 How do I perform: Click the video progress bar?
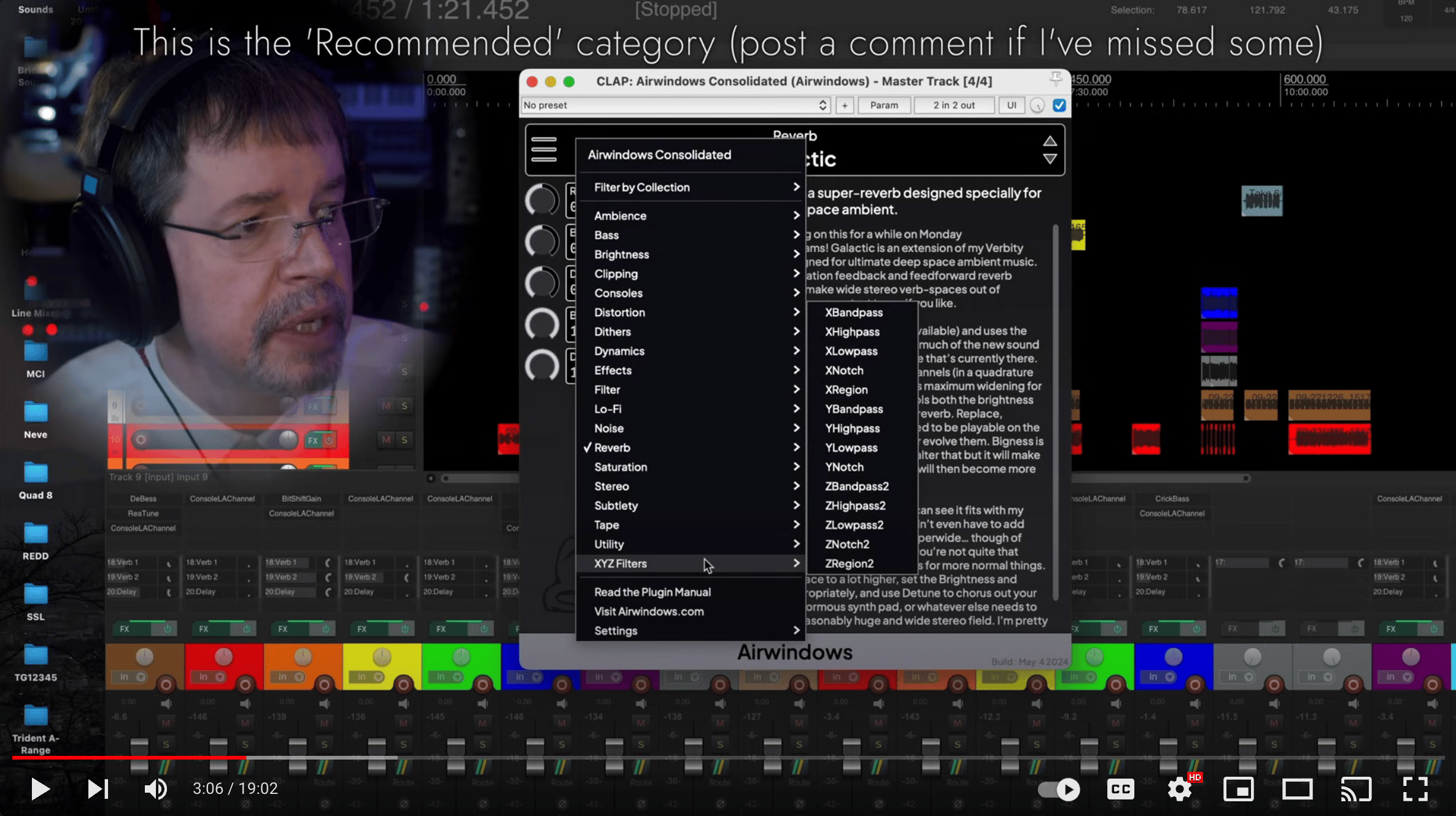click(728, 758)
